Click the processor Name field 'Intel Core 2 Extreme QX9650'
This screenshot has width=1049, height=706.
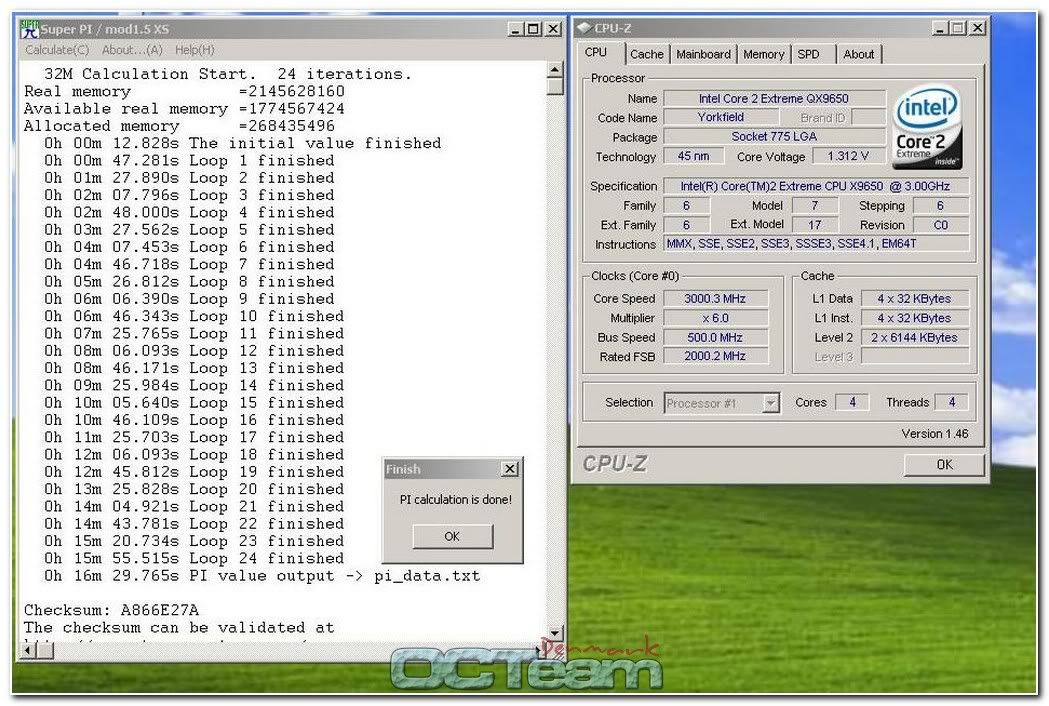(774, 98)
